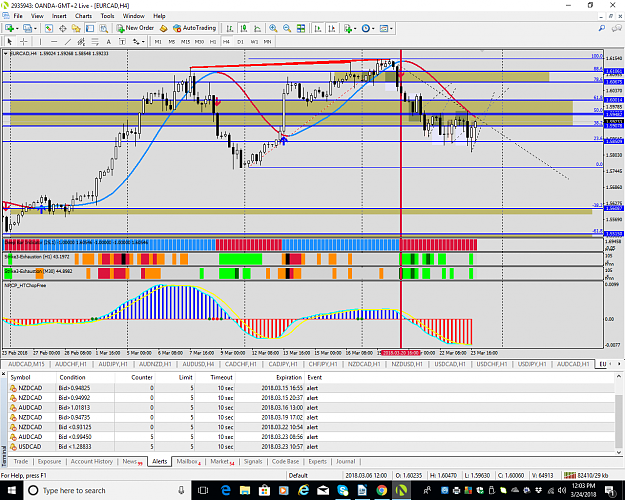Open the Market Watch panel icon
625x500 pixels.
tap(49, 28)
